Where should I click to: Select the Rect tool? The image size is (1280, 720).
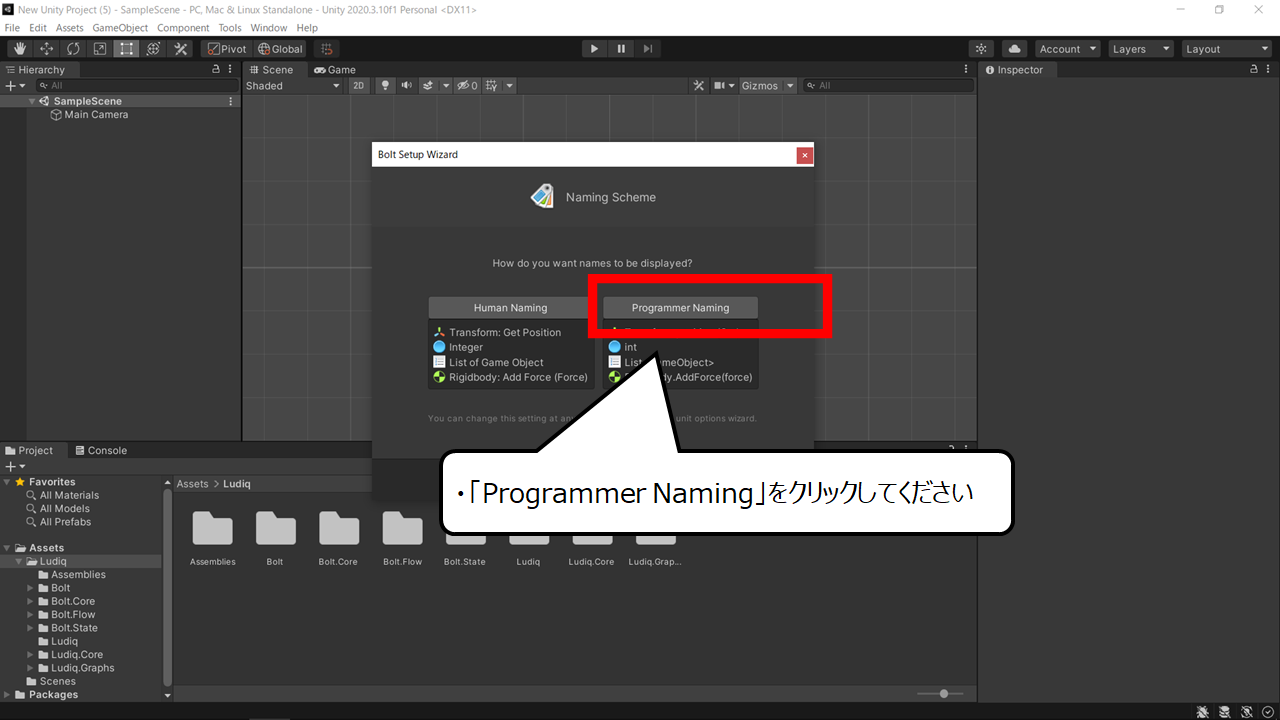pyautogui.click(x=126, y=49)
